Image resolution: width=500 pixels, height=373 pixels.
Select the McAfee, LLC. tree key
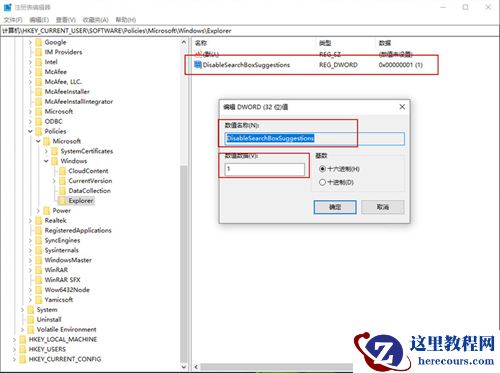tap(63, 82)
